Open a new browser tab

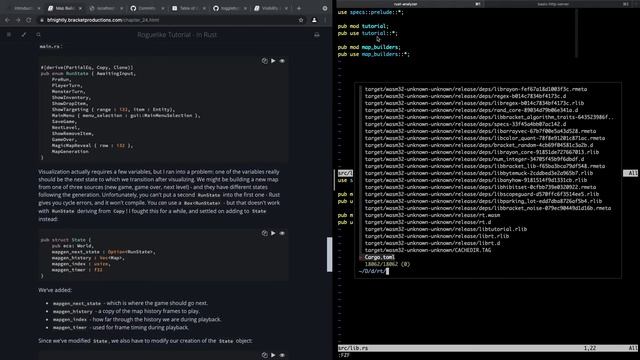coord(299,8)
